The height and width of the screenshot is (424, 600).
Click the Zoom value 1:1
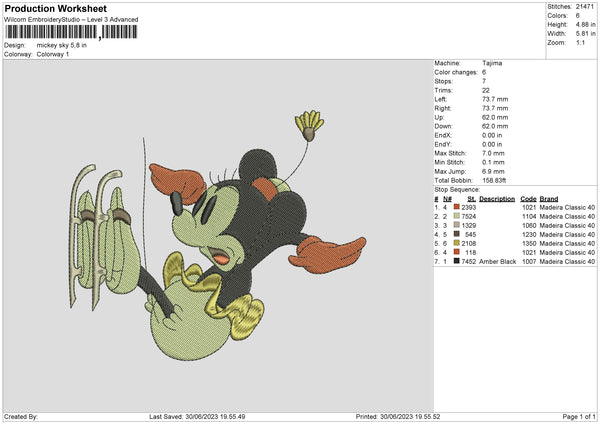(x=580, y=43)
